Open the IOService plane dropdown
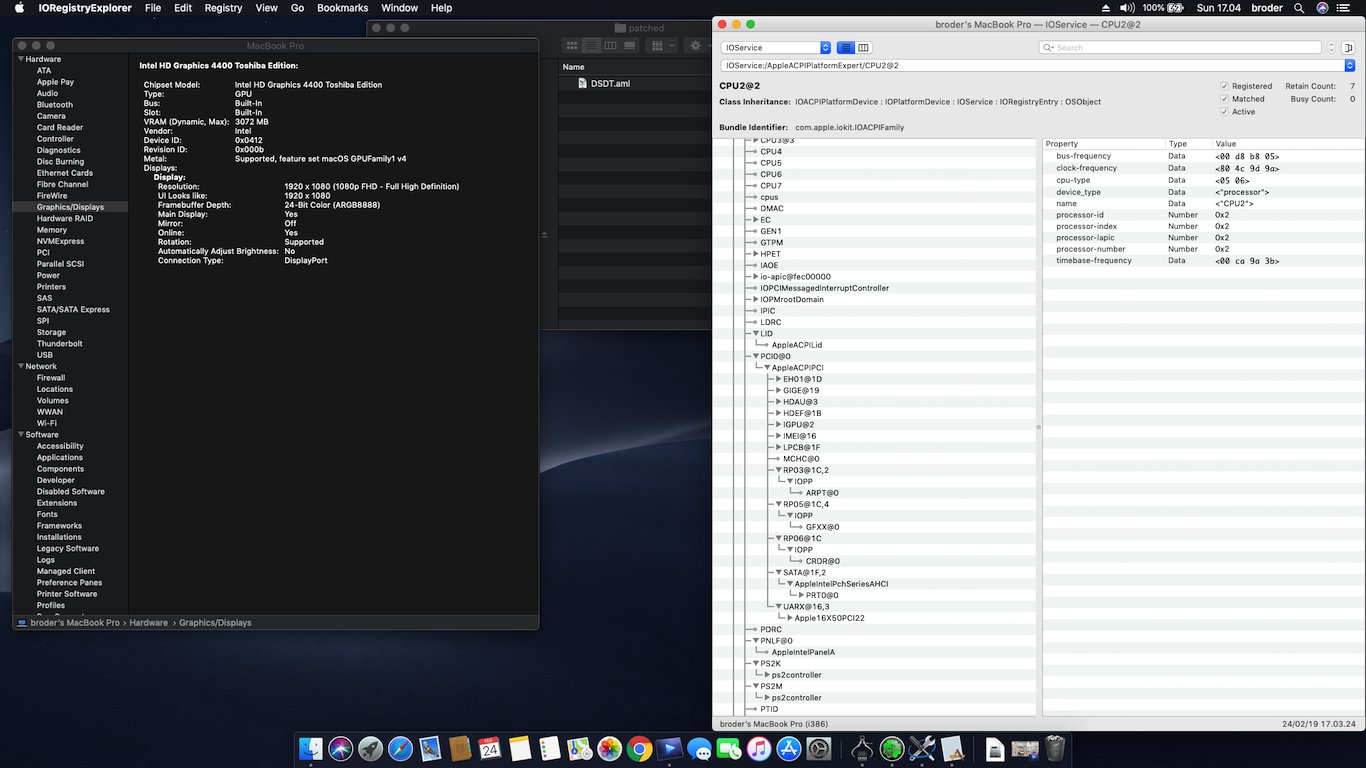This screenshot has height=768, width=1366. tap(776, 48)
